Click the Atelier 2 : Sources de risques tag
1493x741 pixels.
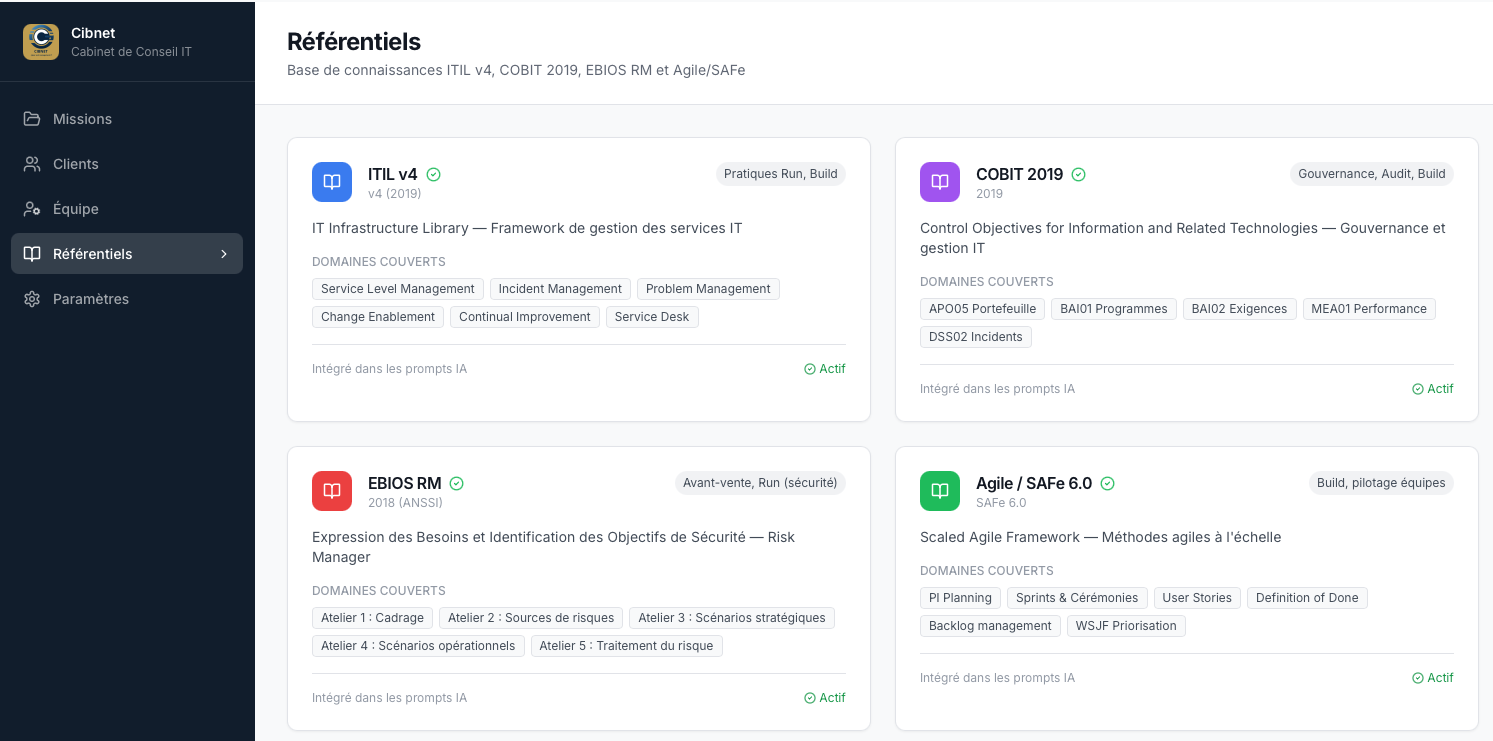click(x=531, y=618)
